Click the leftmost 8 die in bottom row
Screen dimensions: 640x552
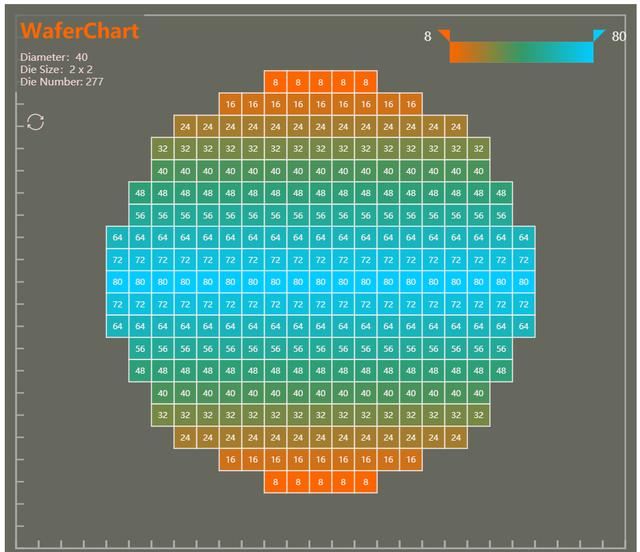pyautogui.click(x=276, y=482)
